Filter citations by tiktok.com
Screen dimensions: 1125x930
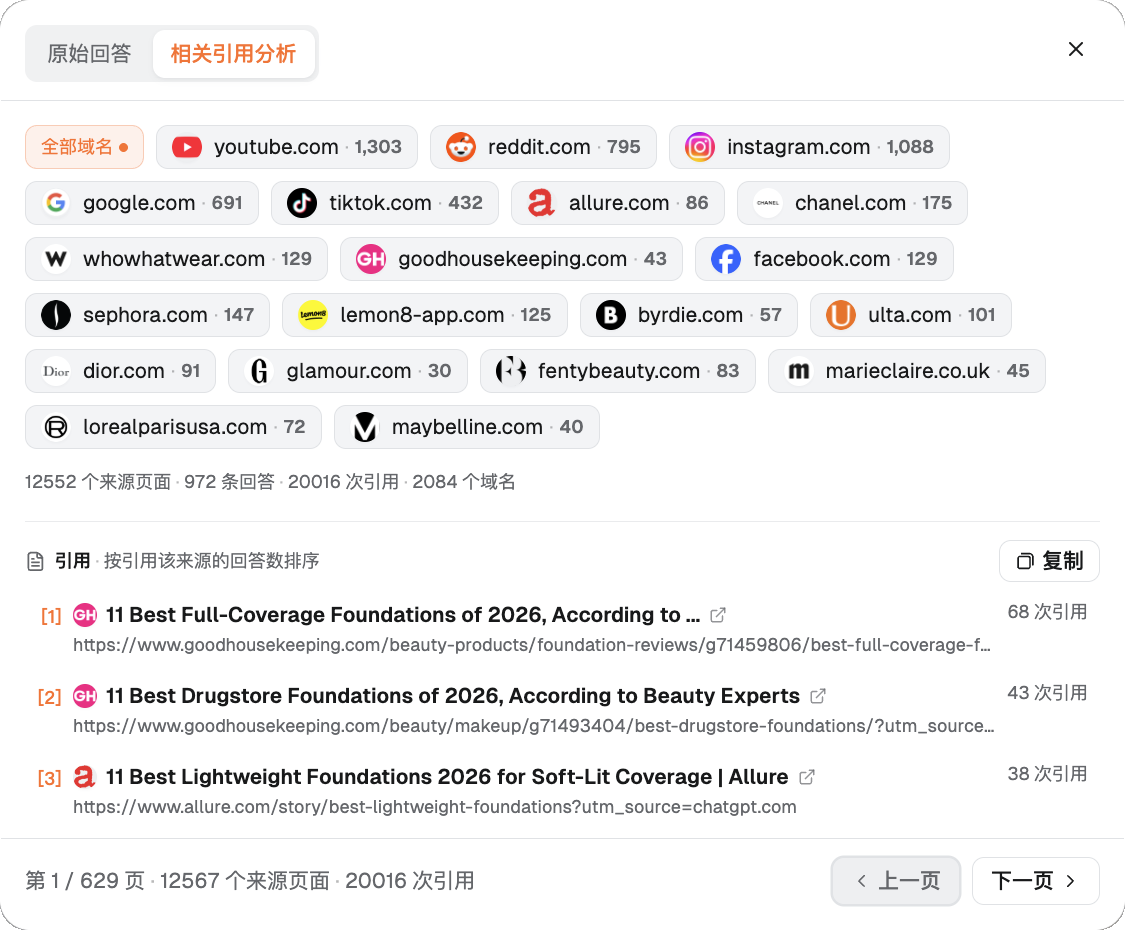[385, 203]
